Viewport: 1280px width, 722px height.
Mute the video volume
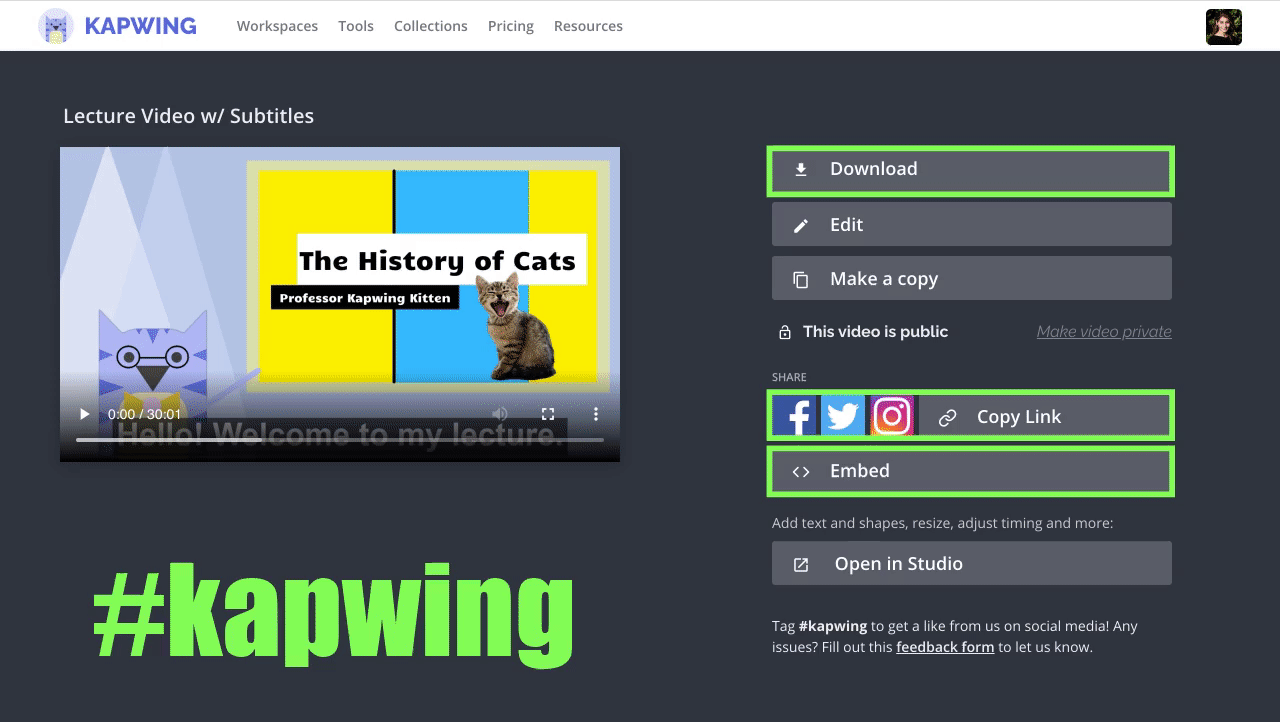point(500,414)
